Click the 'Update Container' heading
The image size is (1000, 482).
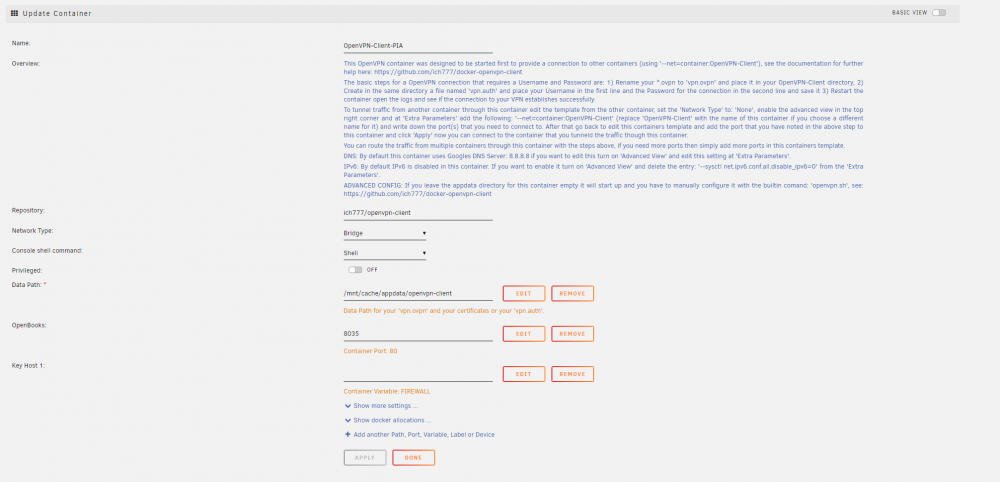(57, 13)
